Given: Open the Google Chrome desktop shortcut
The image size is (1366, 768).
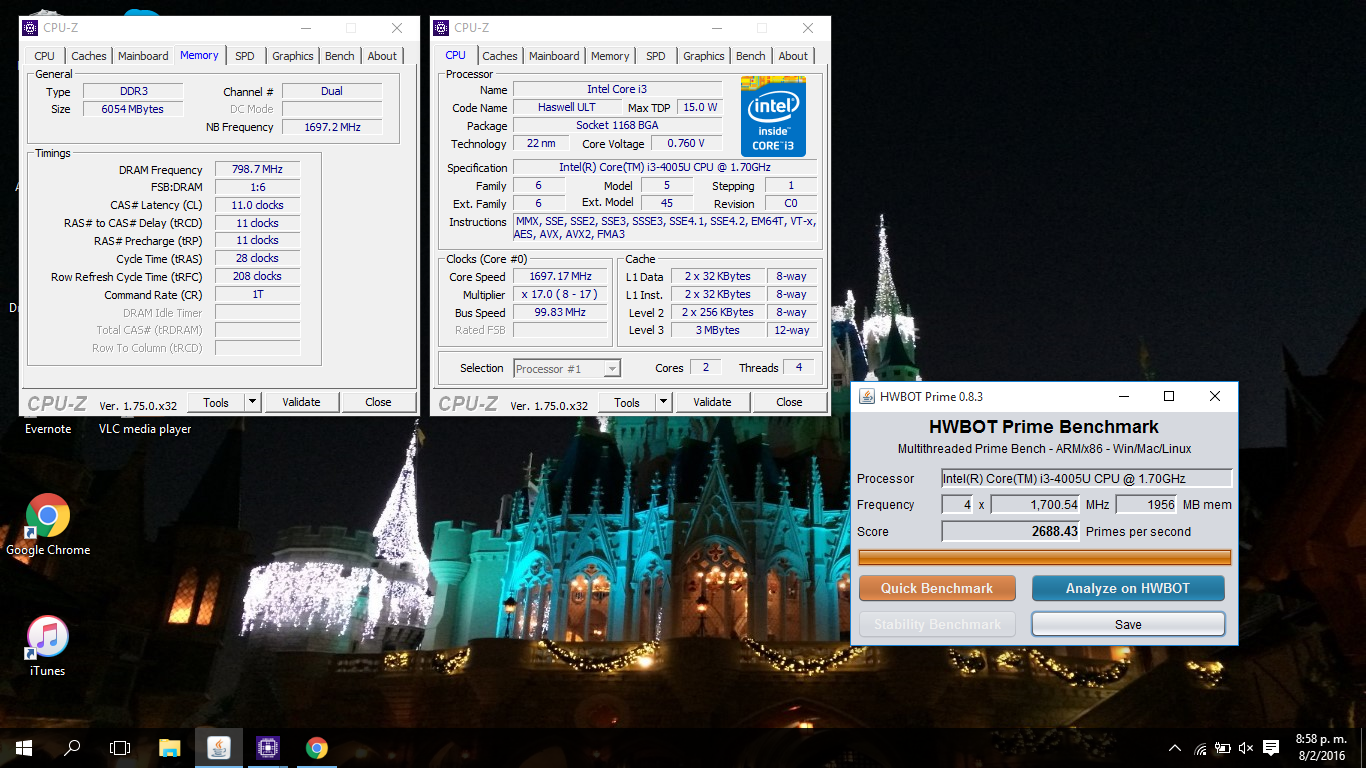Looking at the screenshot, I should 48,525.
